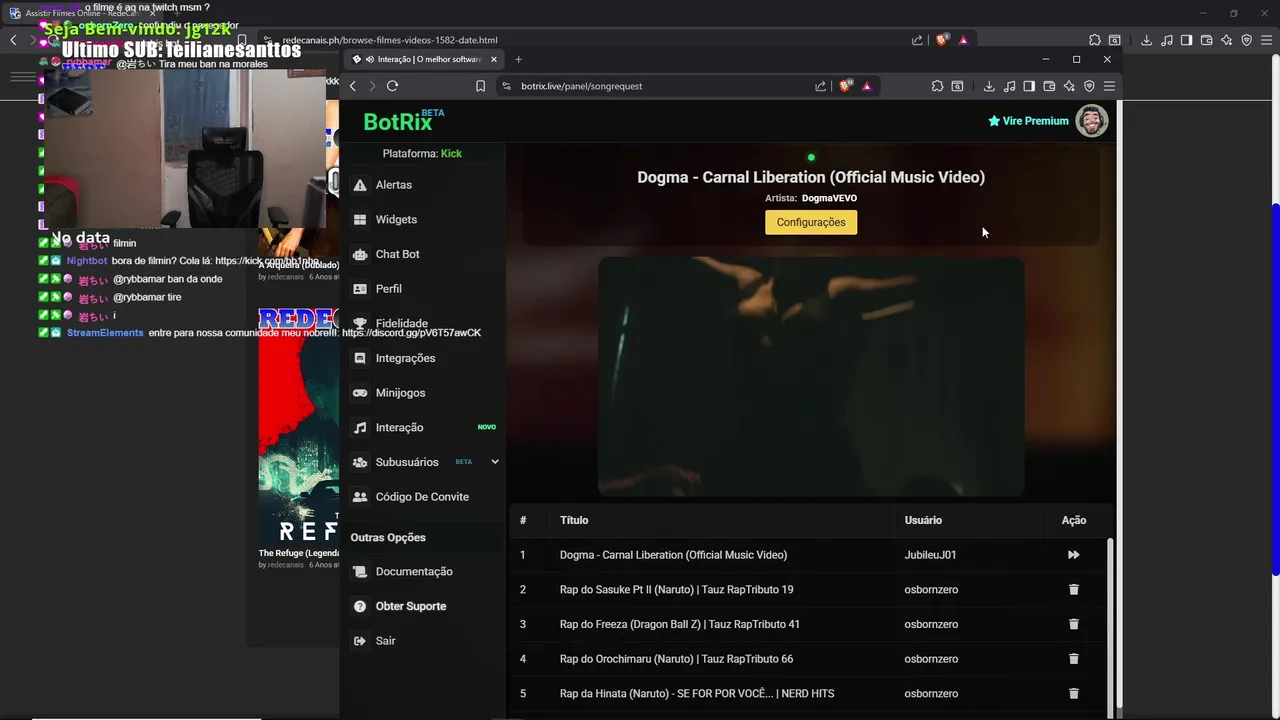This screenshot has height=720, width=1280.
Task: Open Brave Shields in front window
Action: click(846, 86)
